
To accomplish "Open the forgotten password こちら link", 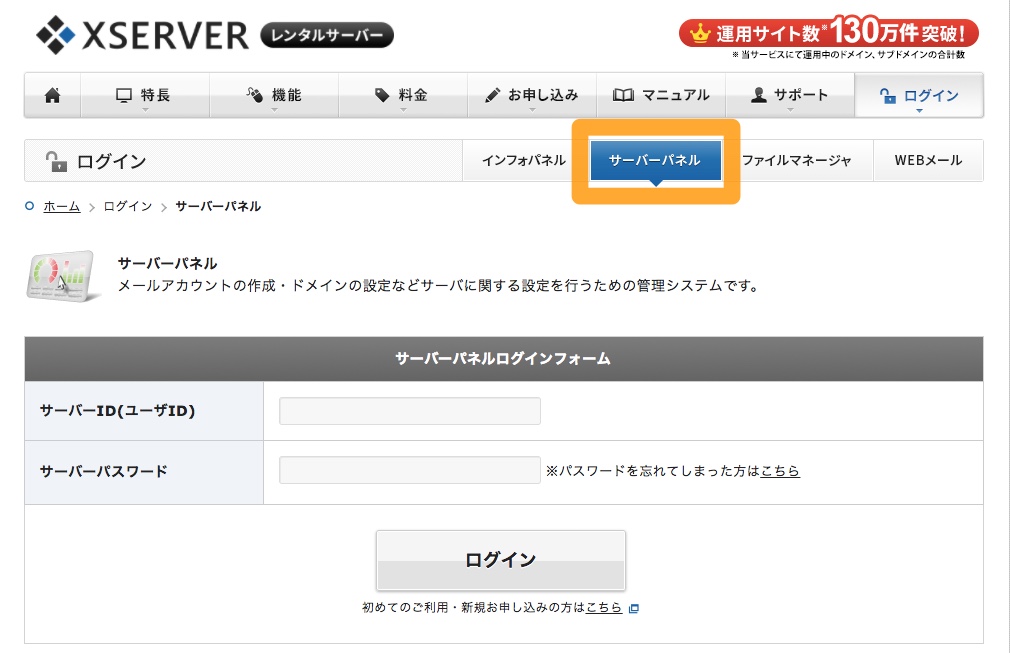I will coord(780,471).
